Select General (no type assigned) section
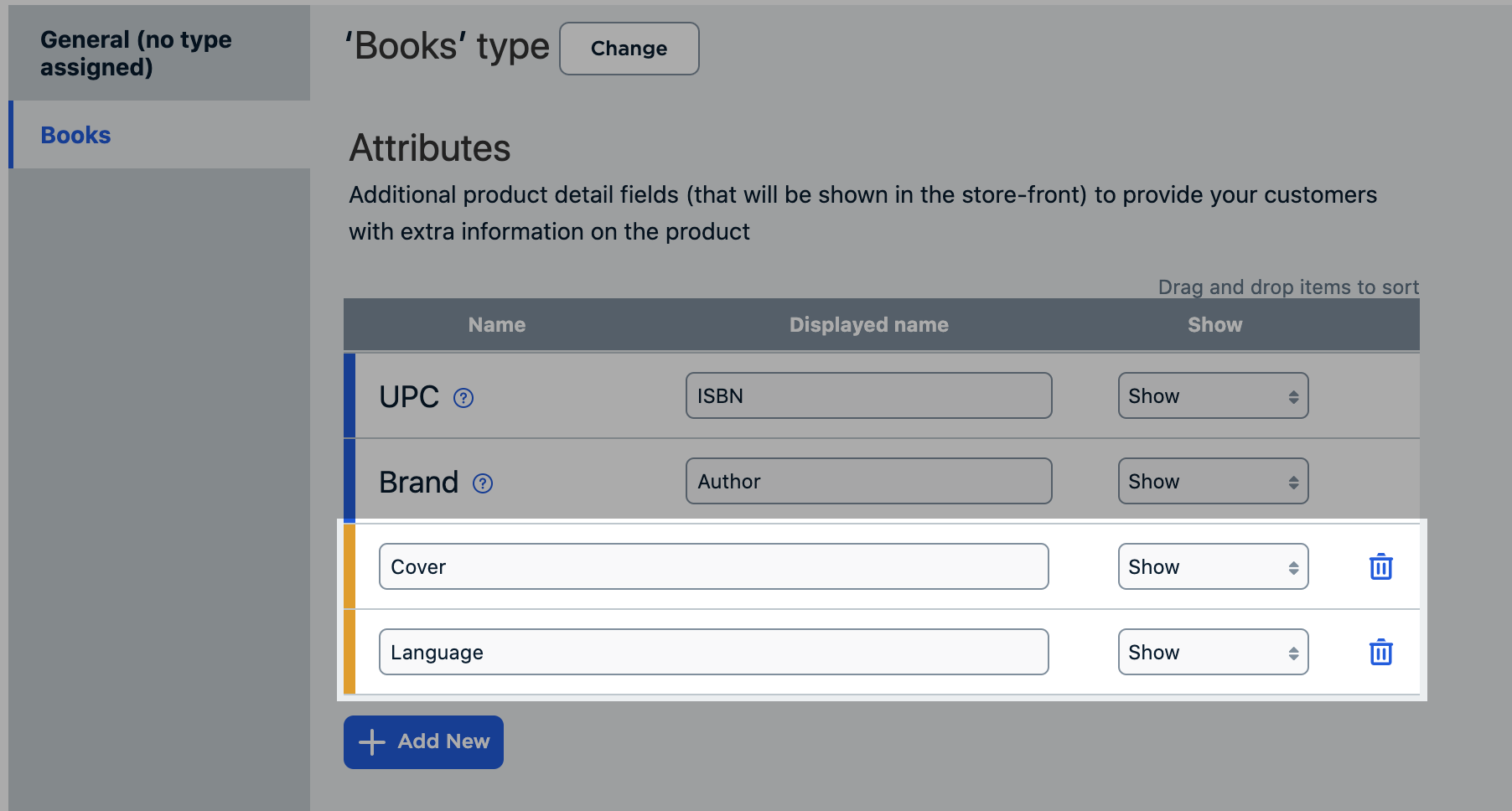 click(x=137, y=53)
